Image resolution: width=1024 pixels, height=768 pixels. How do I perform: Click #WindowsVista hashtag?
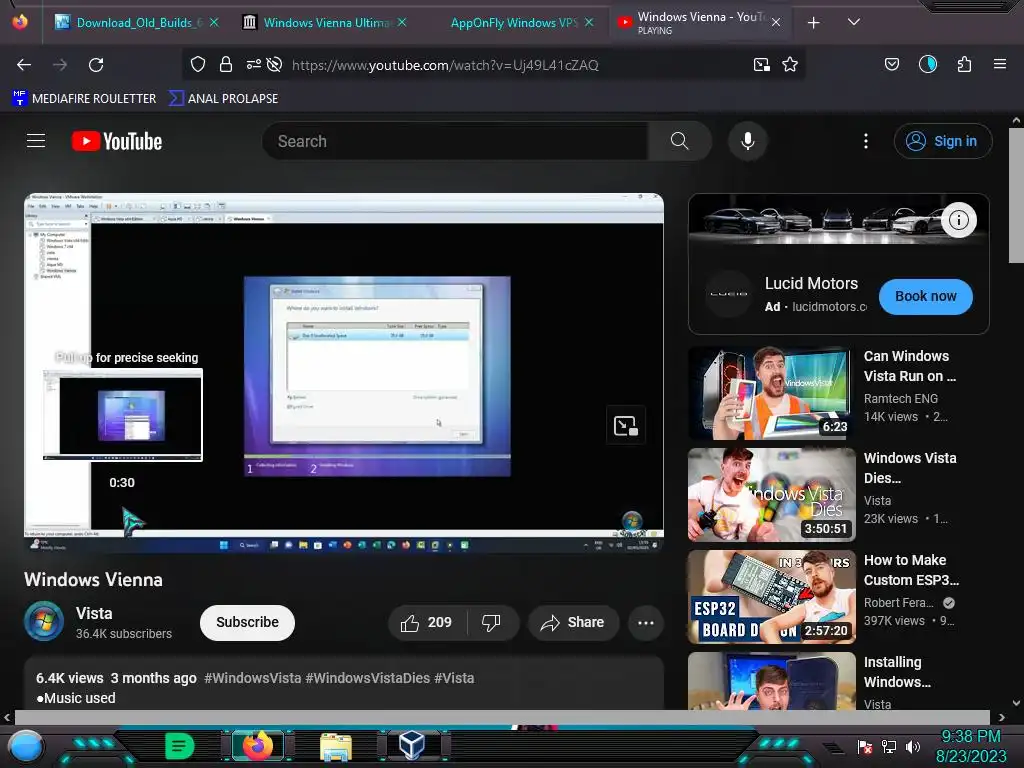(x=252, y=678)
